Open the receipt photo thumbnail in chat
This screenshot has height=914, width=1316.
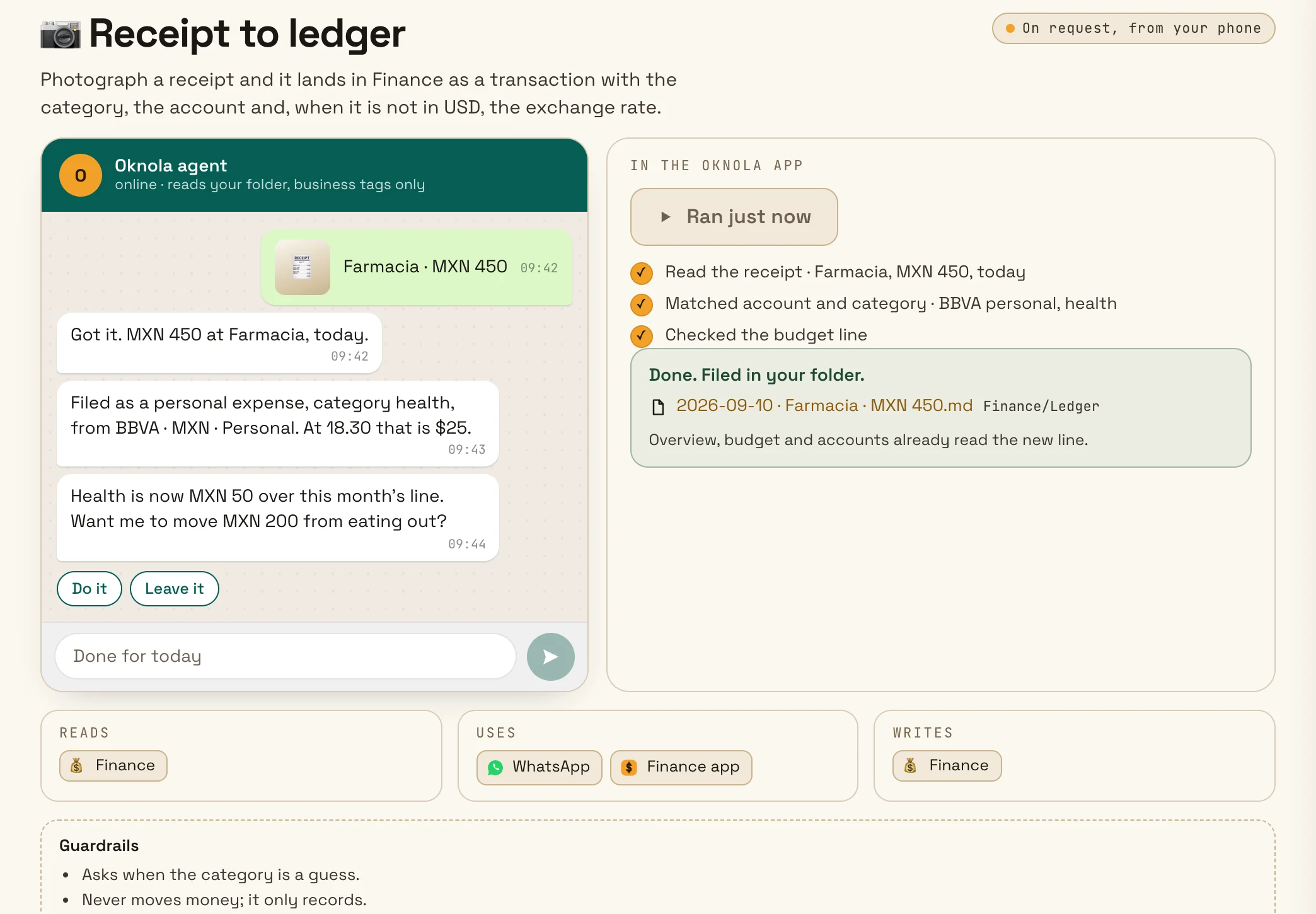point(303,267)
